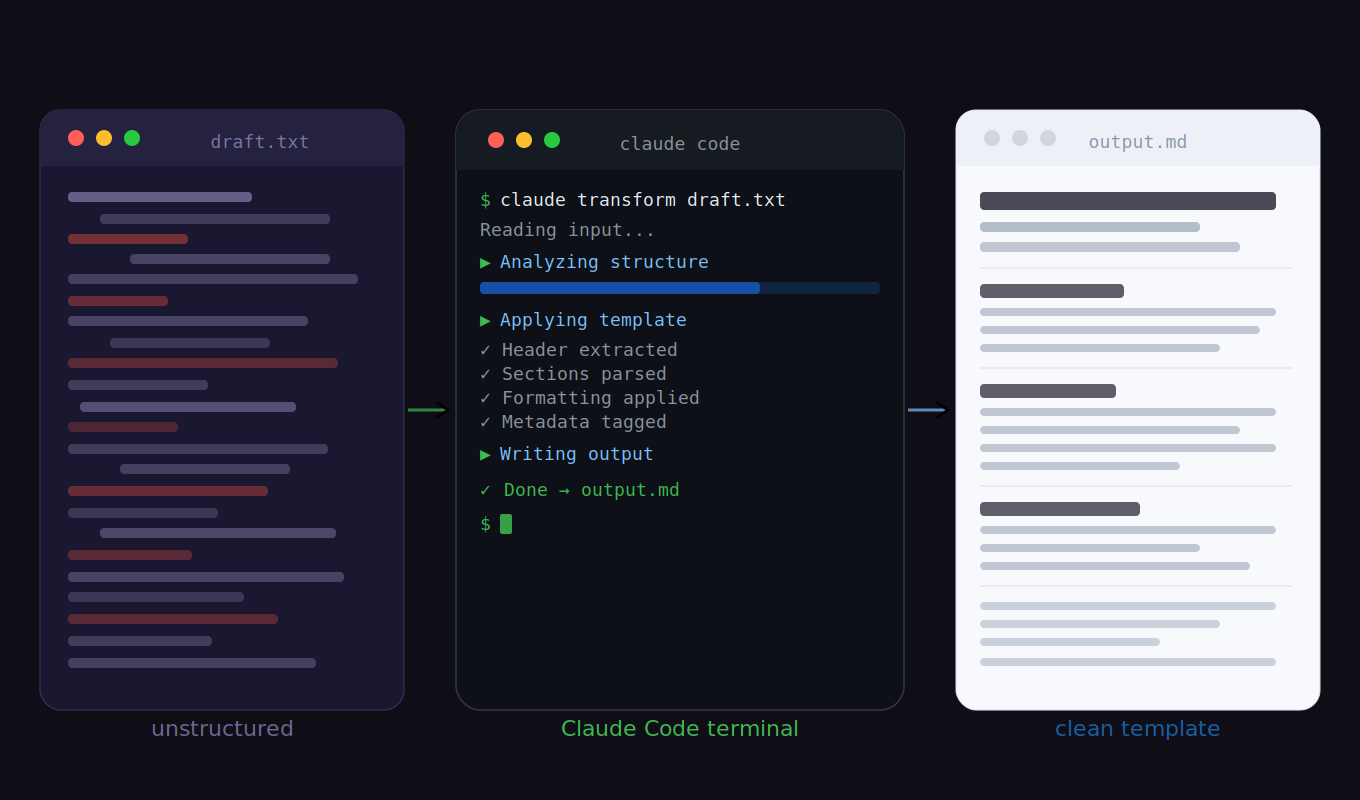Click the 'Claude Code terminal' caption
Image resolution: width=1360 pixels, height=800 pixels.
[680, 729]
